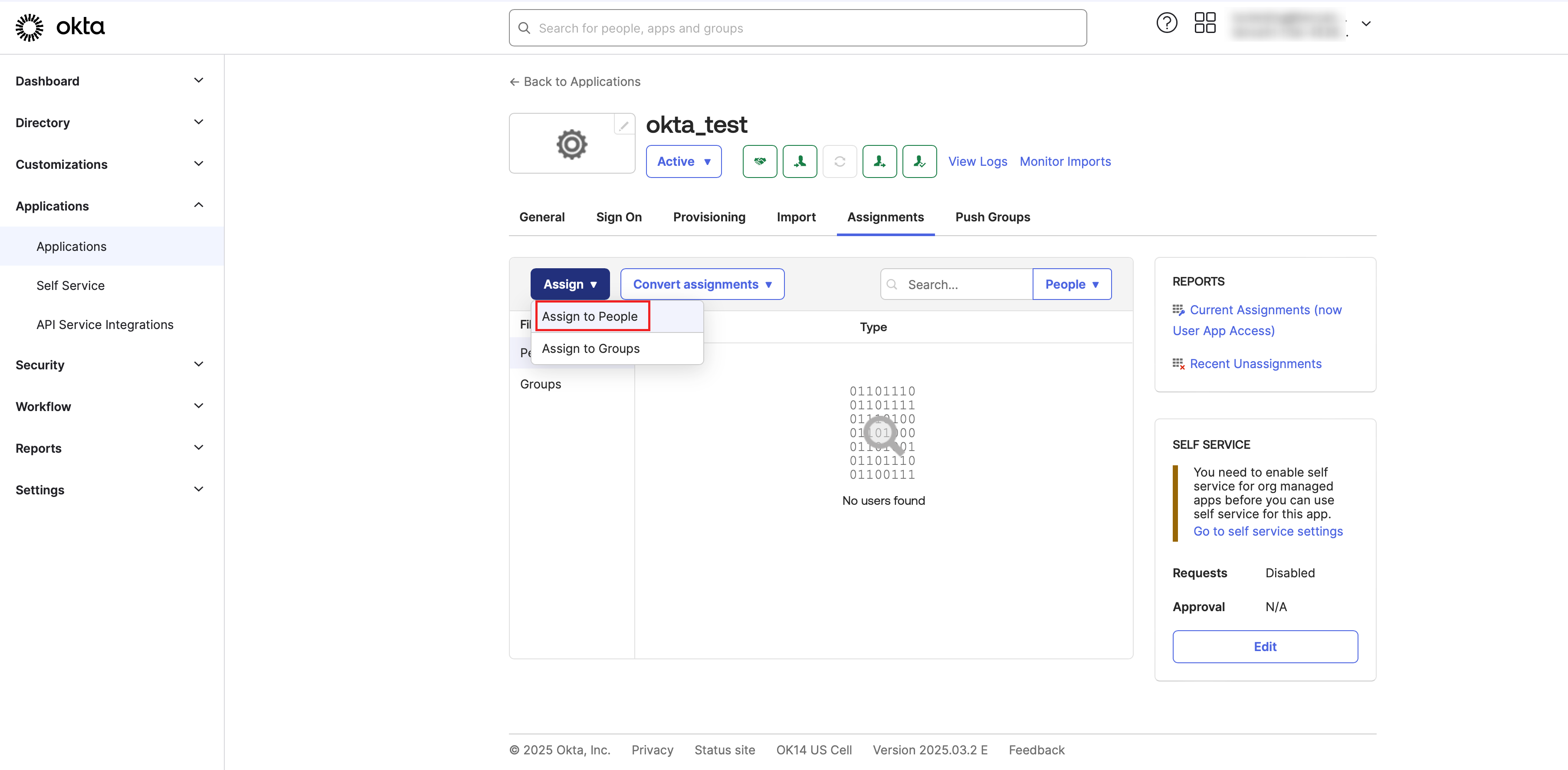
Task: Open the People filter dropdown
Action: pyautogui.click(x=1071, y=284)
